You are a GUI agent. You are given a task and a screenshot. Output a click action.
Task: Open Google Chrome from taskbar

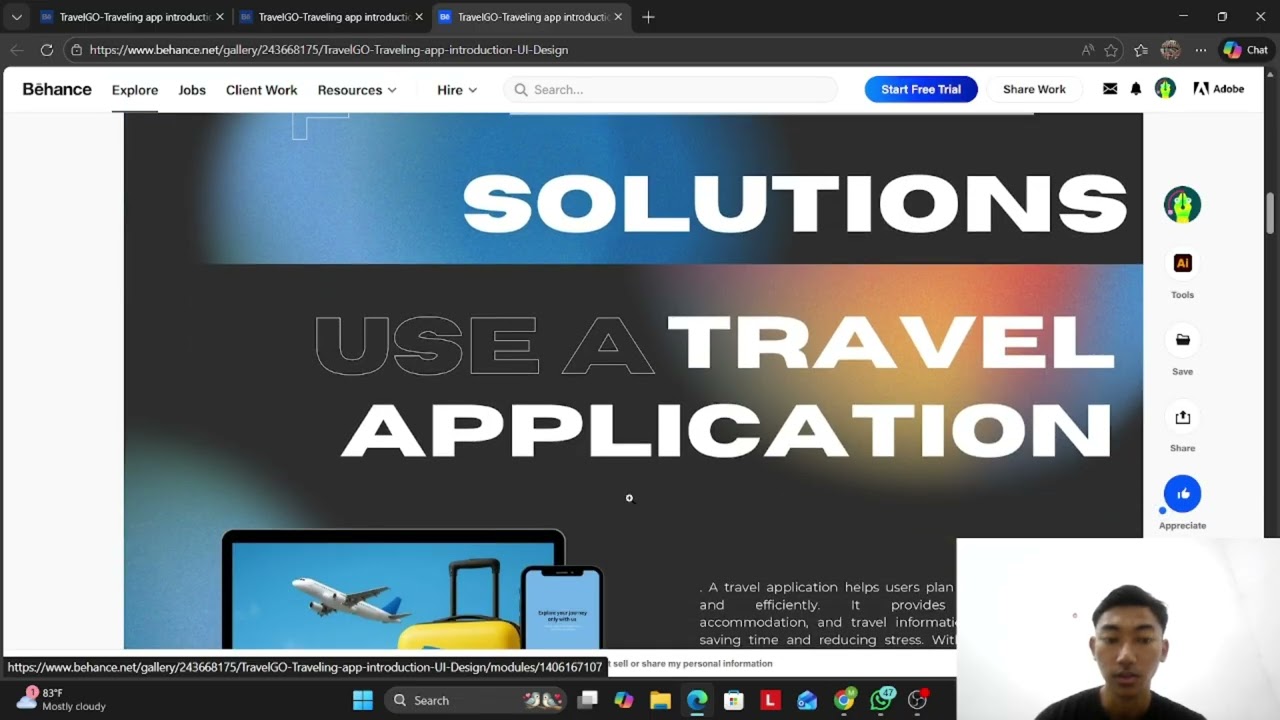(x=844, y=700)
